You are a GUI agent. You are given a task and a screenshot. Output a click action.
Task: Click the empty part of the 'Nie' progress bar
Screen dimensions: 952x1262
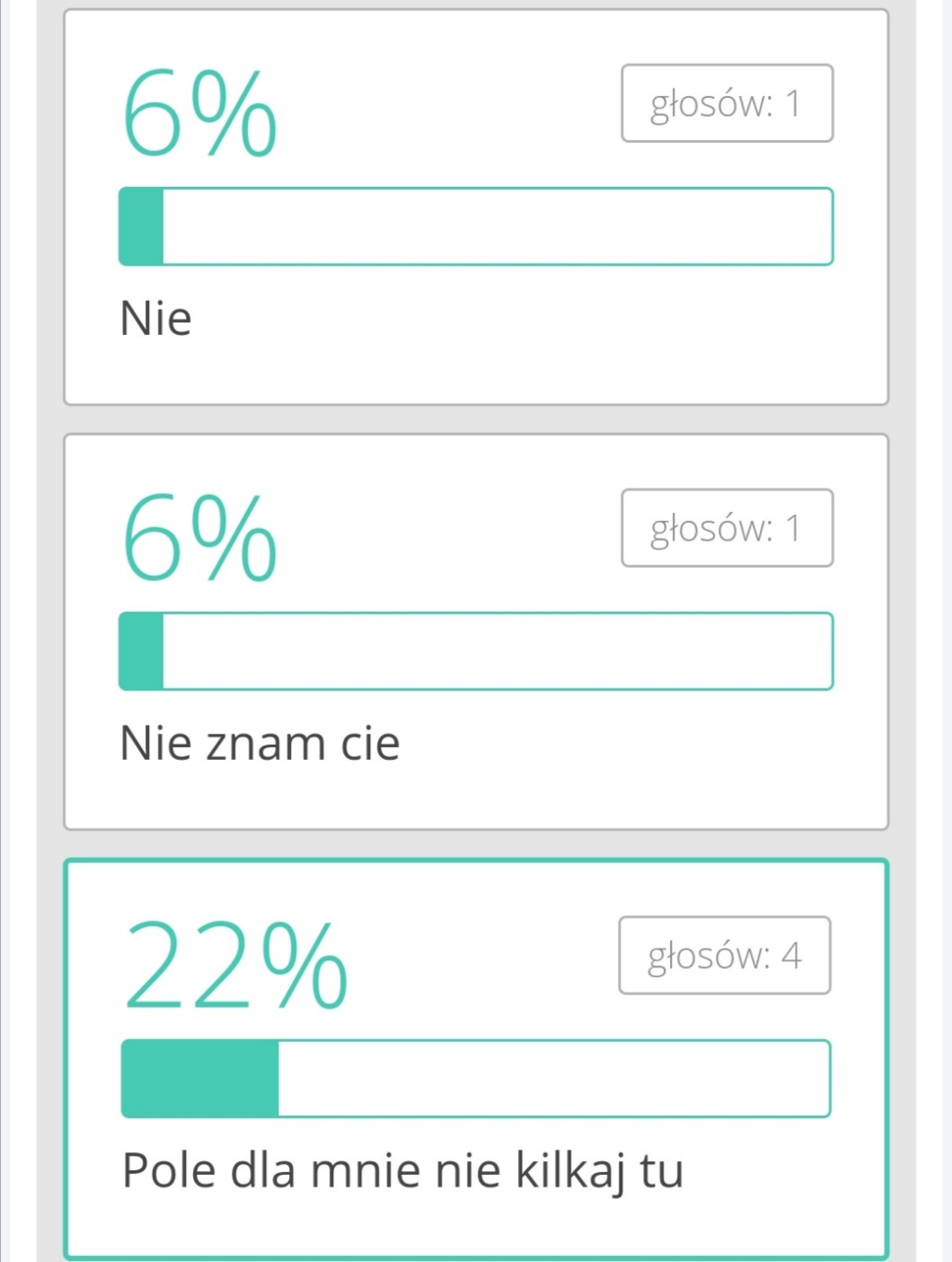pos(498,227)
